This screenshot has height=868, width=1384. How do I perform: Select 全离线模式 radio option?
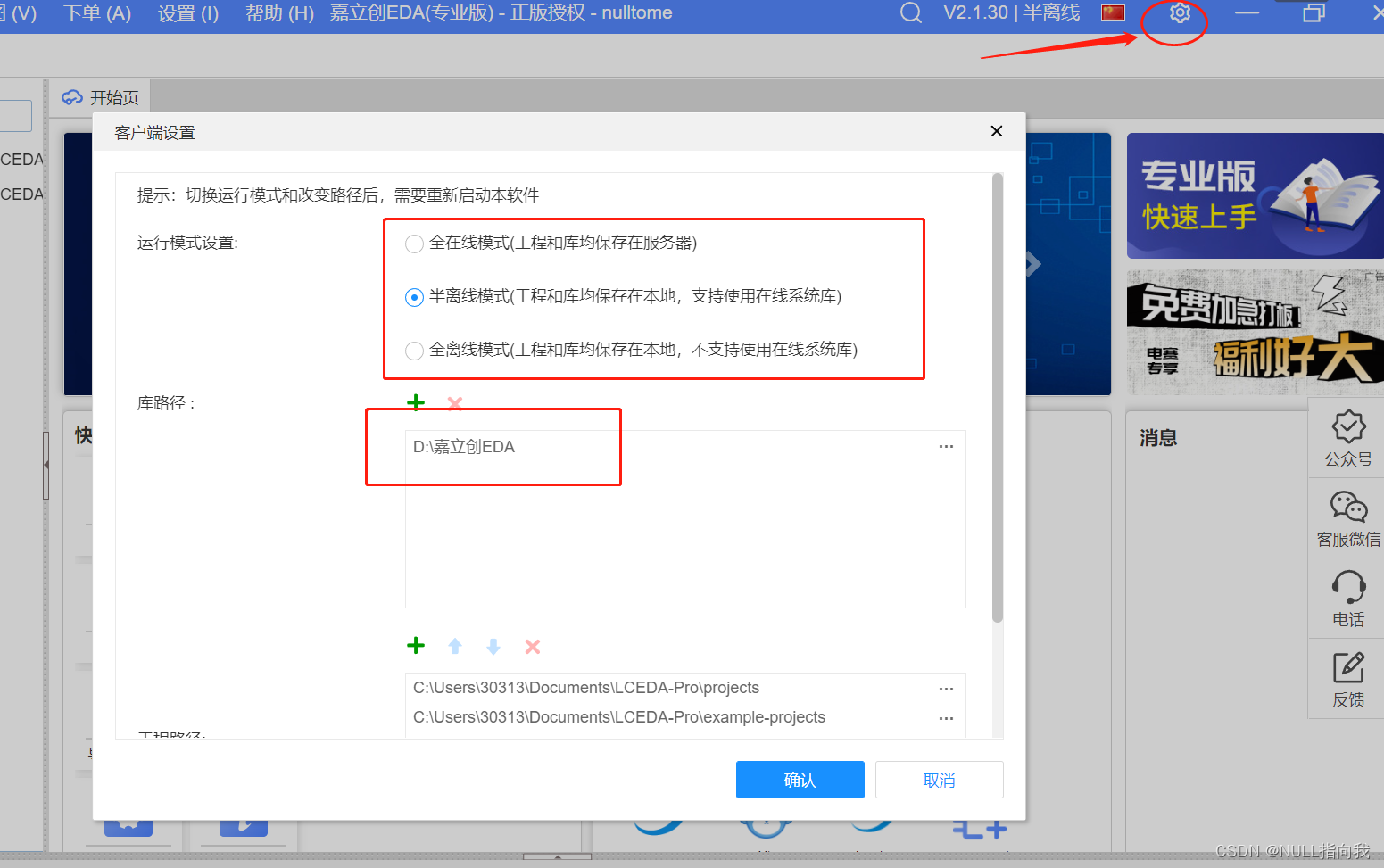(x=414, y=351)
